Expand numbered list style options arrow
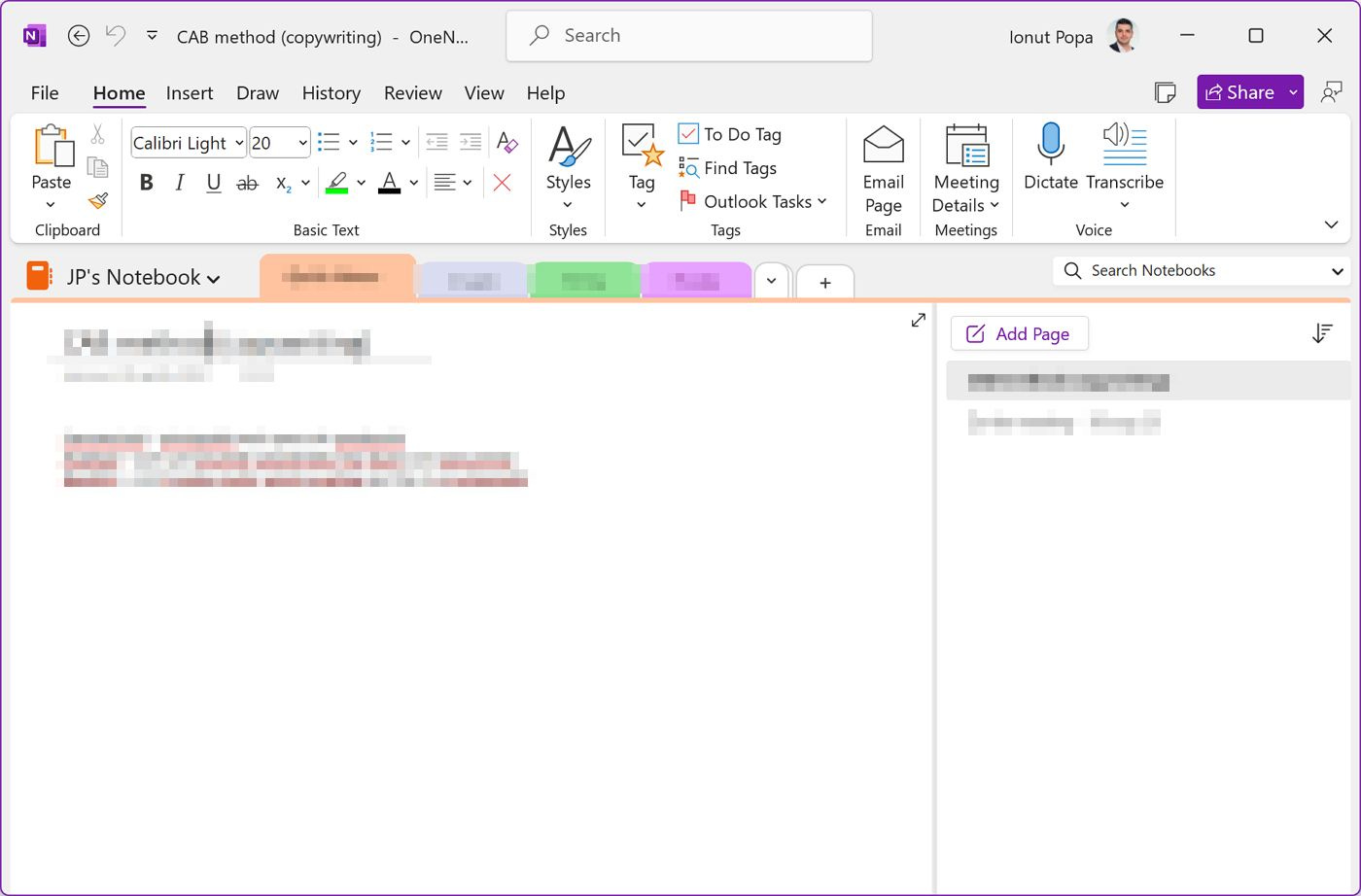Screen dimensions: 1361x896 (x=405, y=143)
